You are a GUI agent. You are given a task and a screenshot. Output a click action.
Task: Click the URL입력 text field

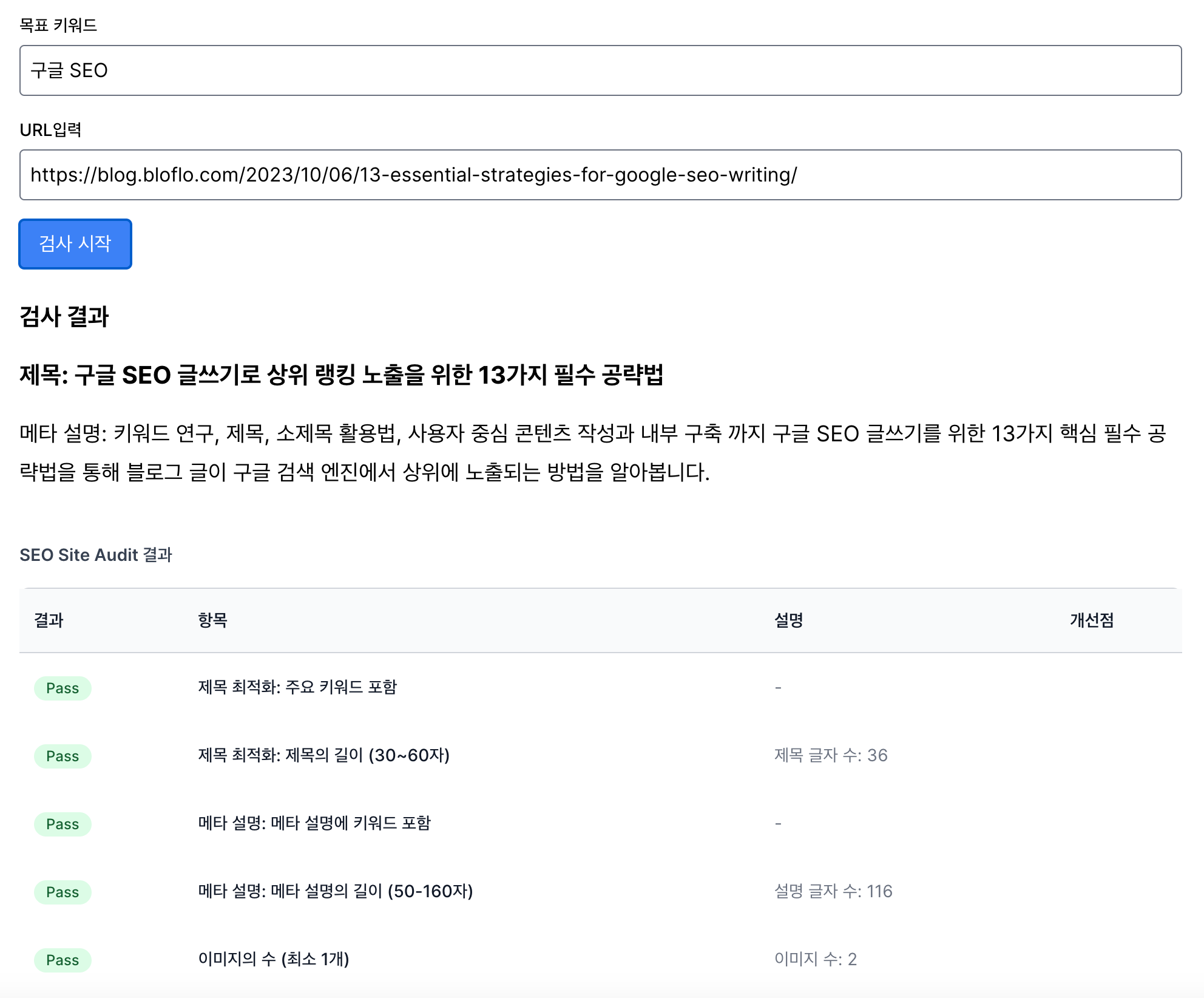[x=600, y=175]
